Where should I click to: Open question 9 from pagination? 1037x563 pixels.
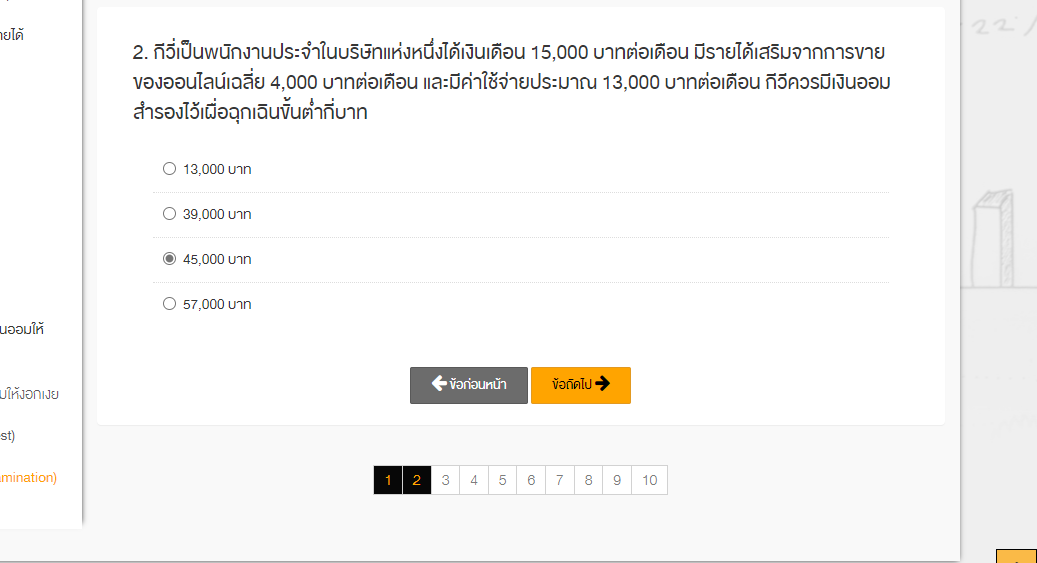[x=617, y=480]
